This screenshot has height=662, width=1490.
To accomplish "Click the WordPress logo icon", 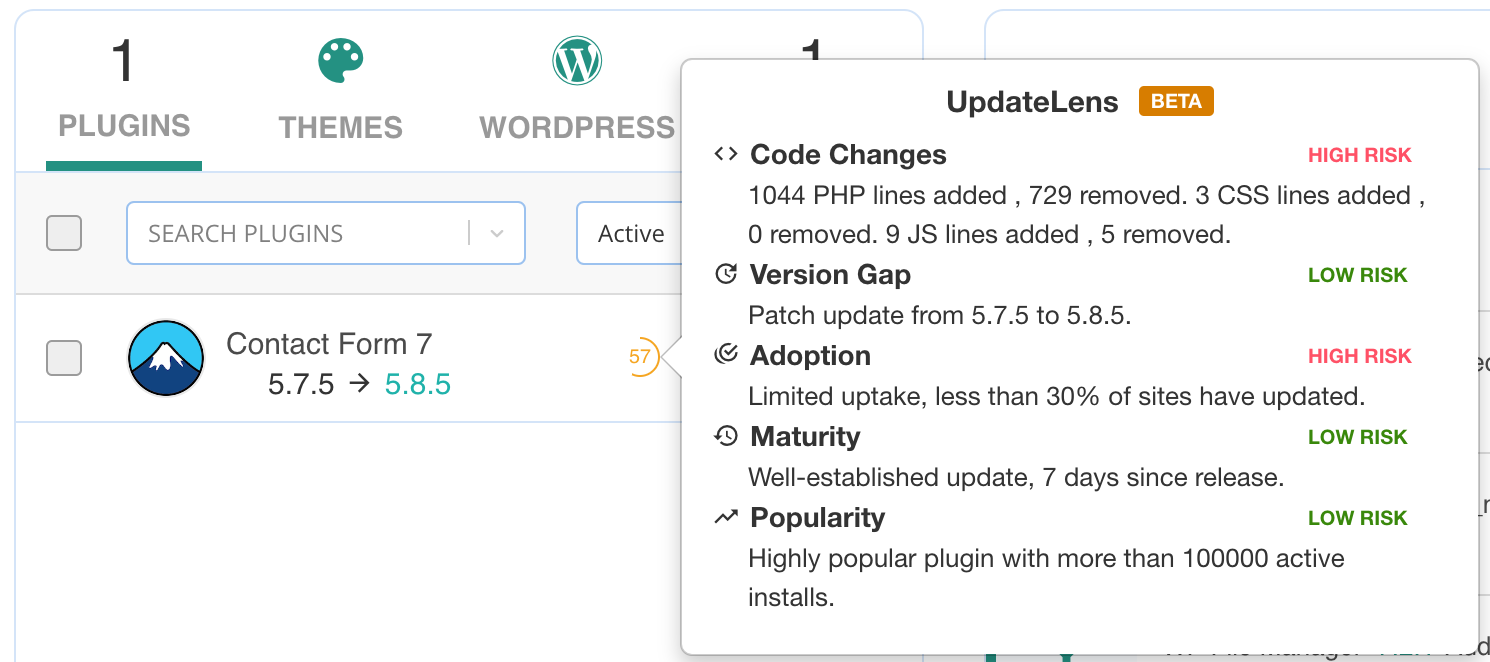I will pyautogui.click(x=577, y=61).
